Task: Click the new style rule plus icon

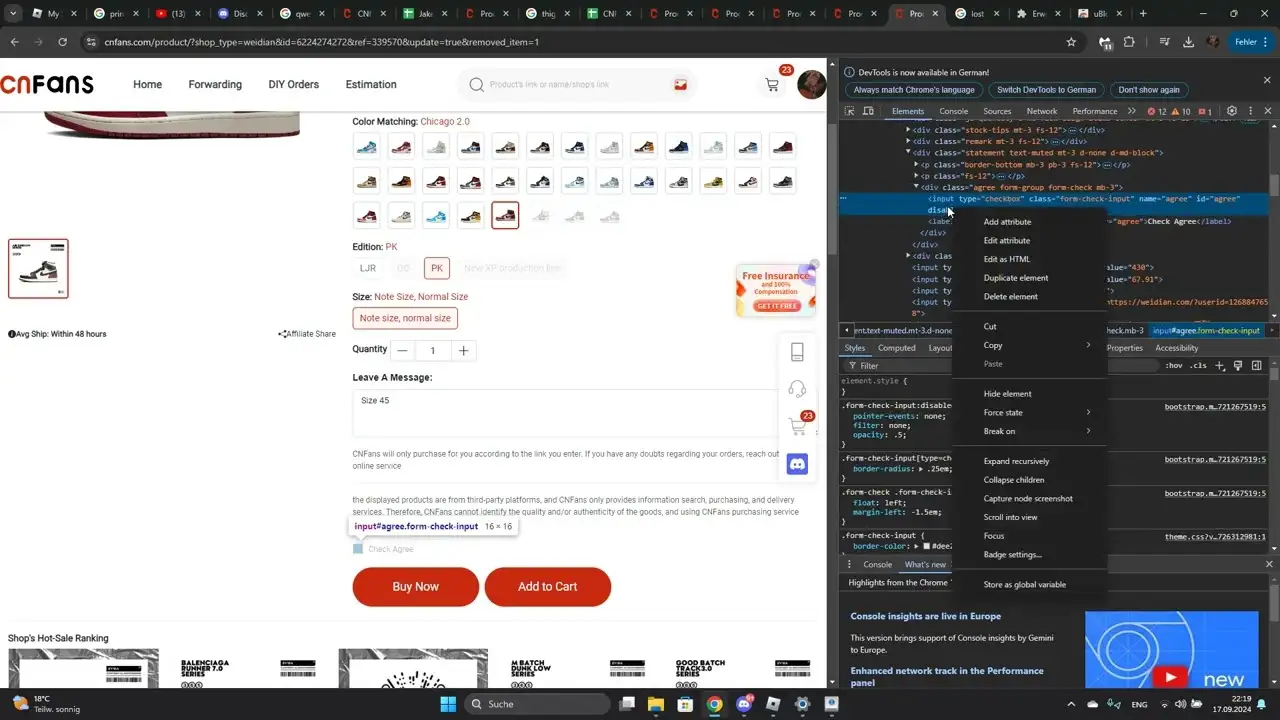Action: 1220,366
